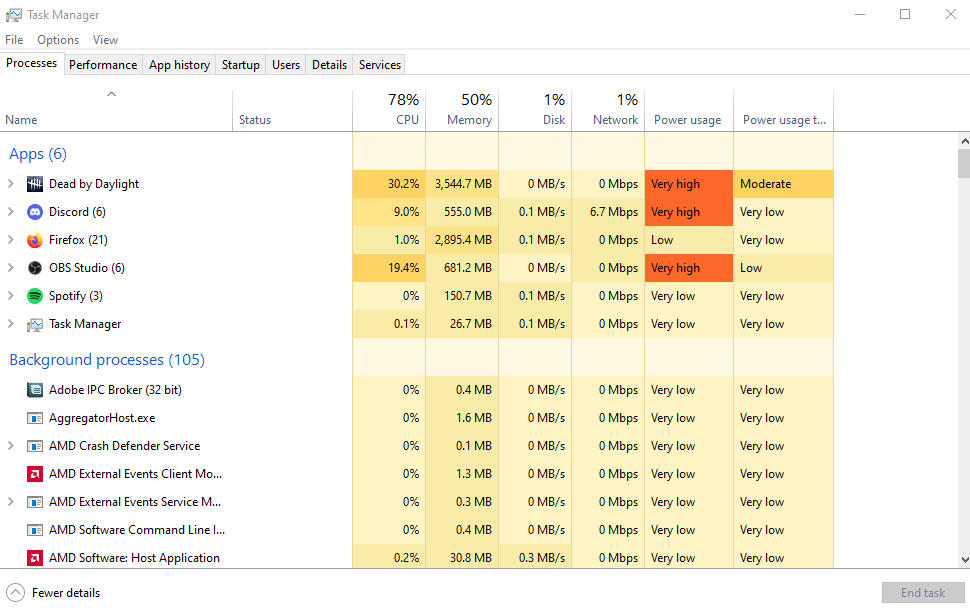The width and height of the screenshot is (970, 610).
Task: Click the End task button
Action: 923,593
